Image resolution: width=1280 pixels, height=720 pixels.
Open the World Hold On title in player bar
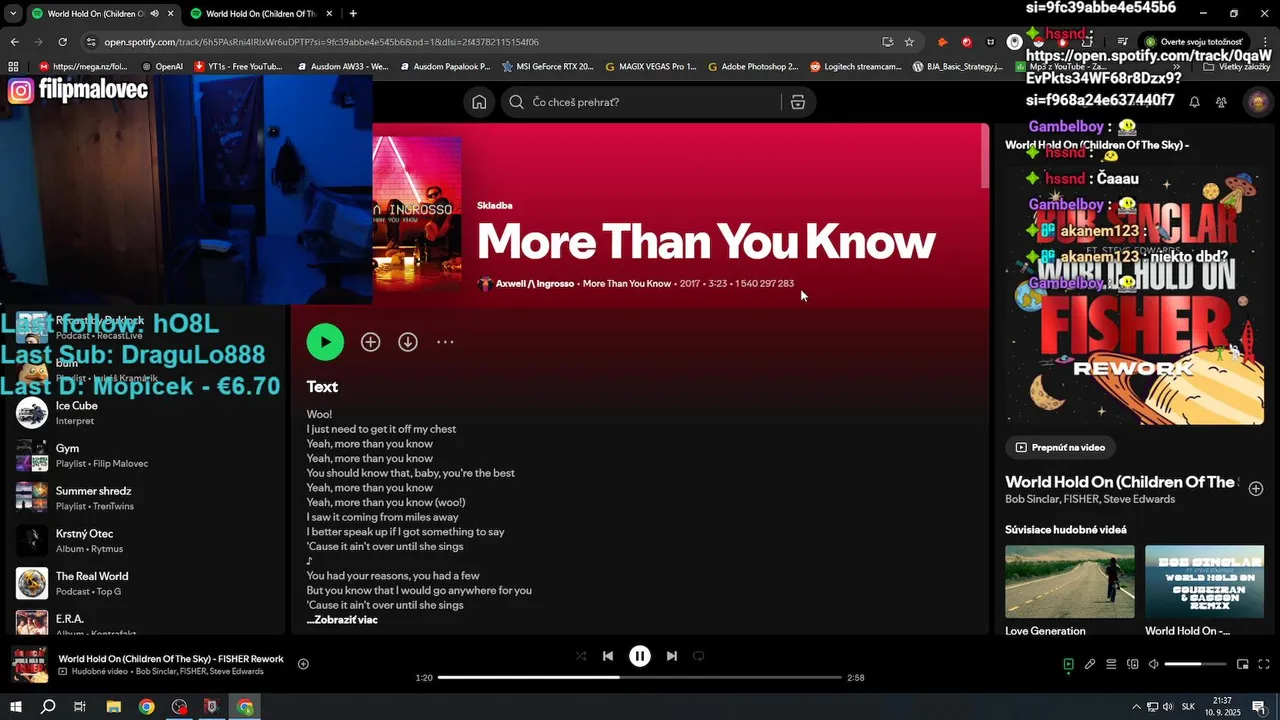pyautogui.click(x=171, y=659)
